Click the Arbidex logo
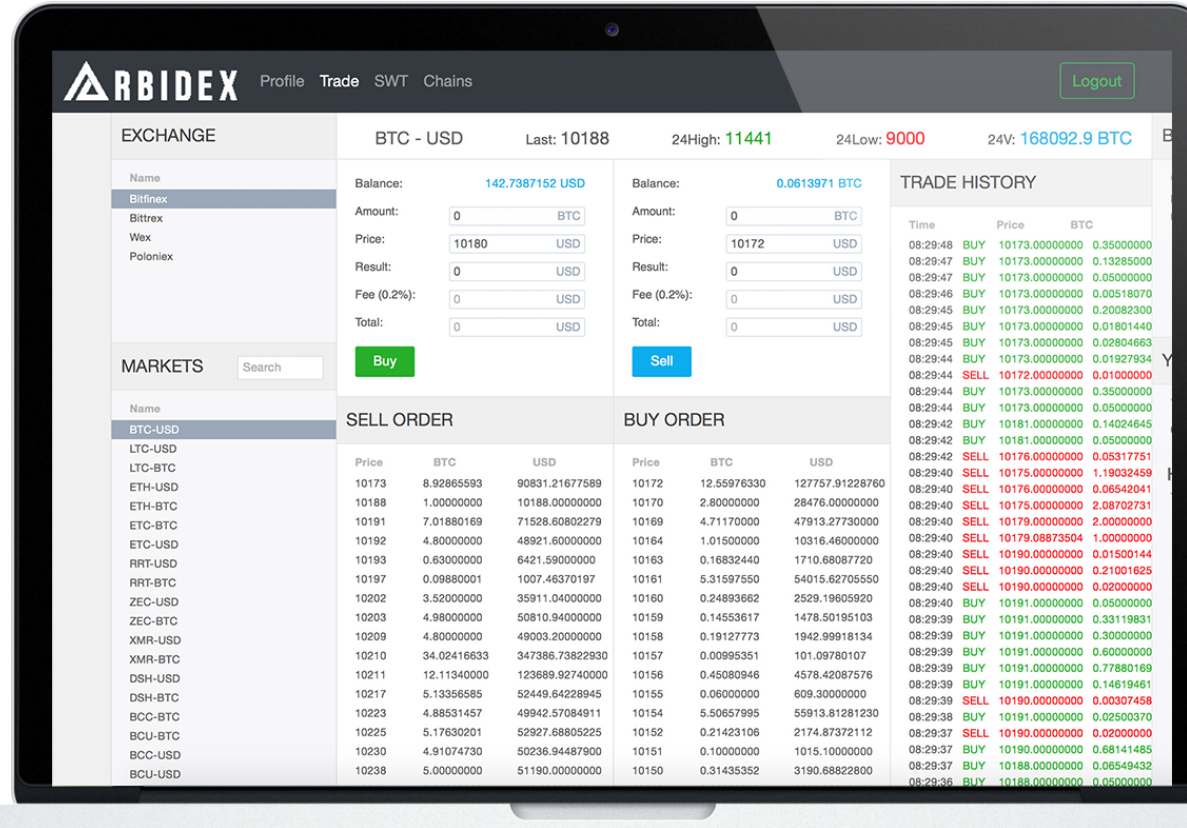1187x828 pixels. click(x=151, y=82)
